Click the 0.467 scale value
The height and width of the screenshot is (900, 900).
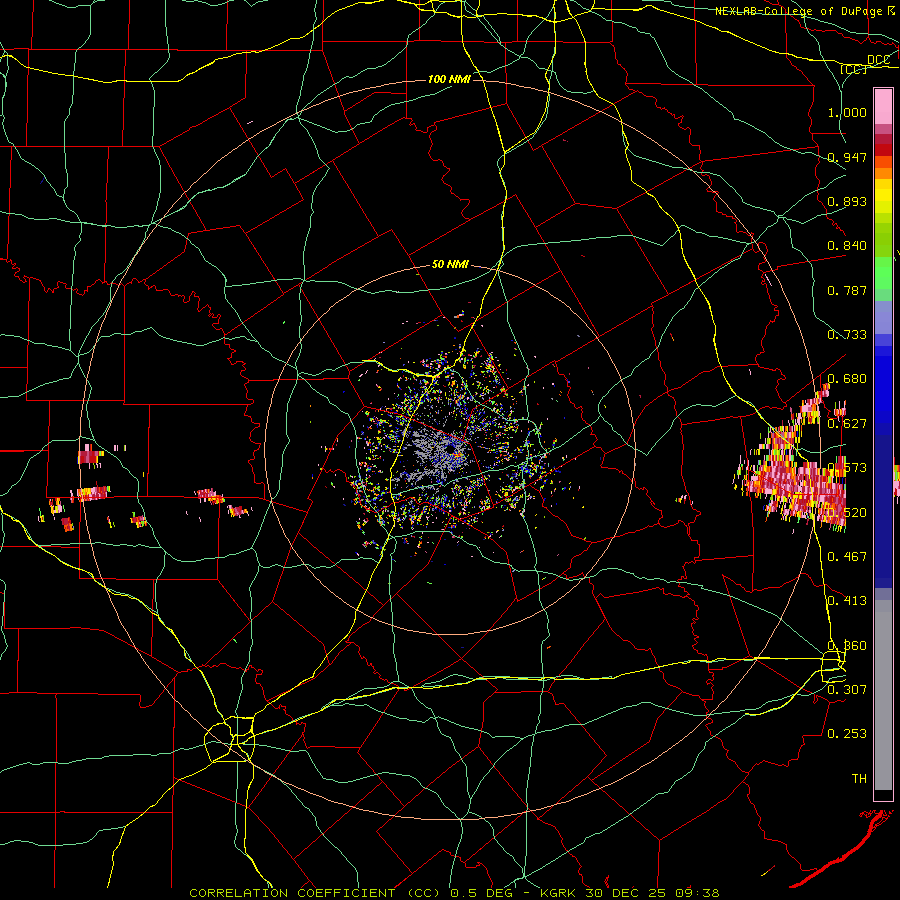847,557
